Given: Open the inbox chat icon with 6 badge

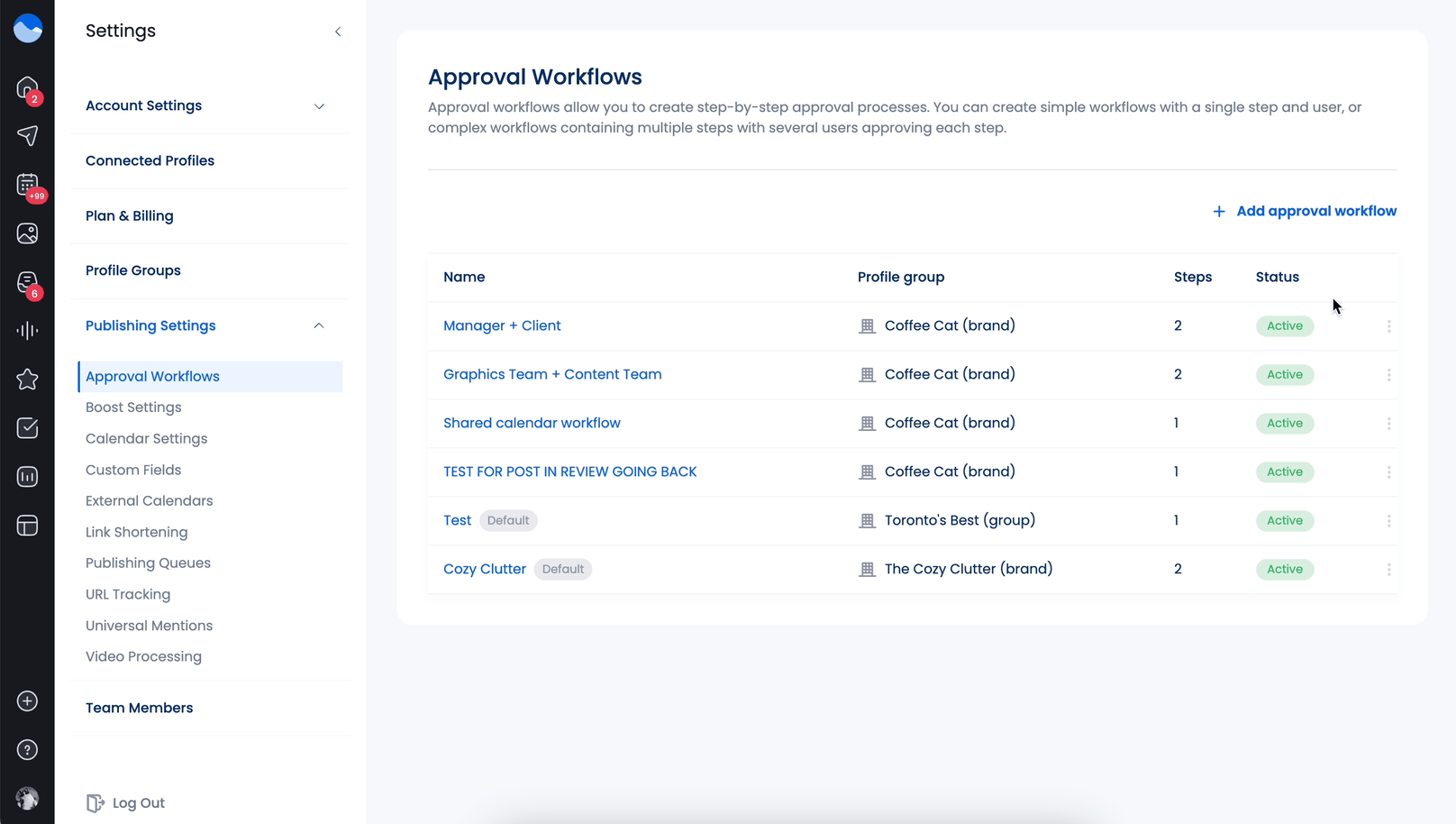Looking at the screenshot, I should pyautogui.click(x=28, y=283).
